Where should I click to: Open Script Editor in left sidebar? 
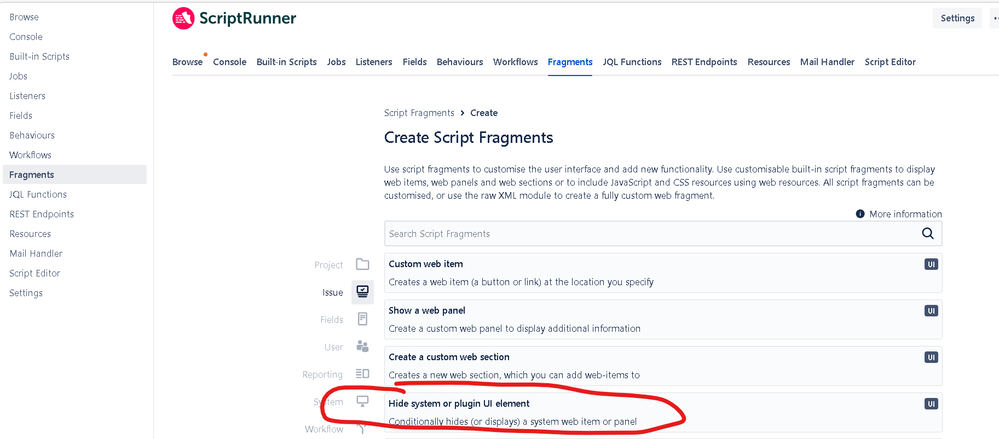35,274
